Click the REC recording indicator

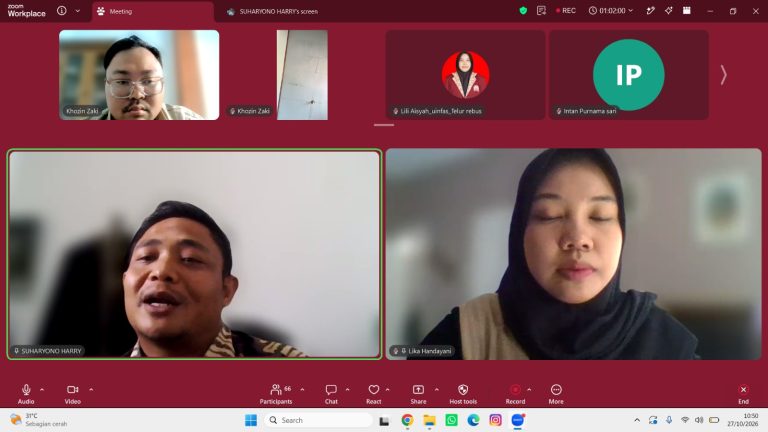click(x=566, y=10)
